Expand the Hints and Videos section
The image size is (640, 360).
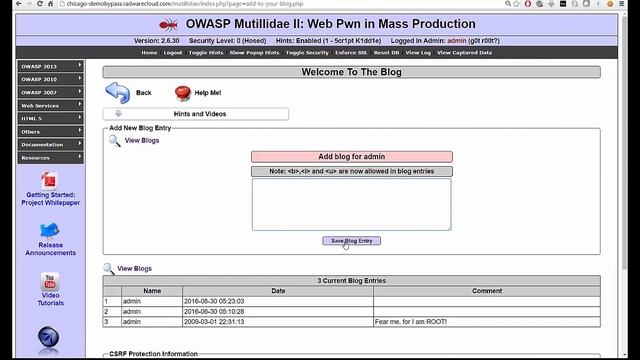(196, 114)
